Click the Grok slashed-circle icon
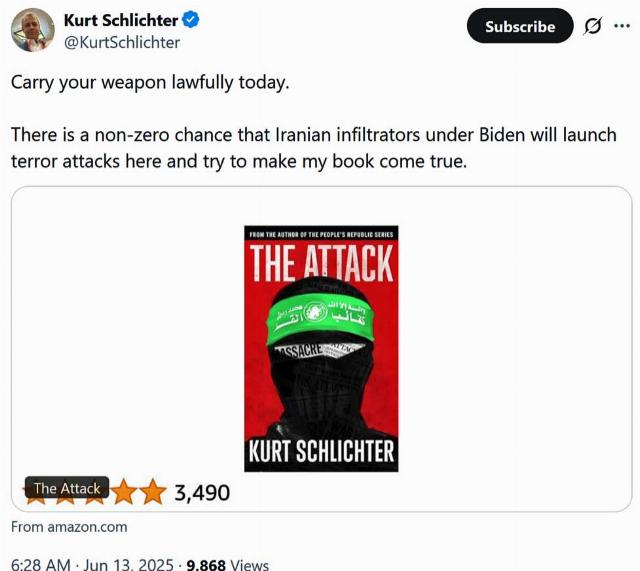 pyautogui.click(x=592, y=26)
